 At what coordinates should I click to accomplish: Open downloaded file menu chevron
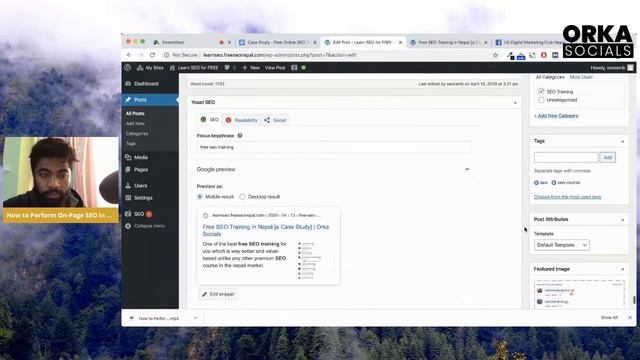[x=196, y=318]
